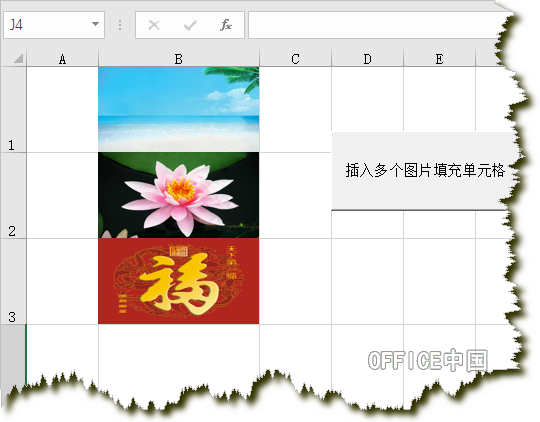
Task: Click the Cancel X icon in formula bar
Action: pyautogui.click(x=154, y=25)
